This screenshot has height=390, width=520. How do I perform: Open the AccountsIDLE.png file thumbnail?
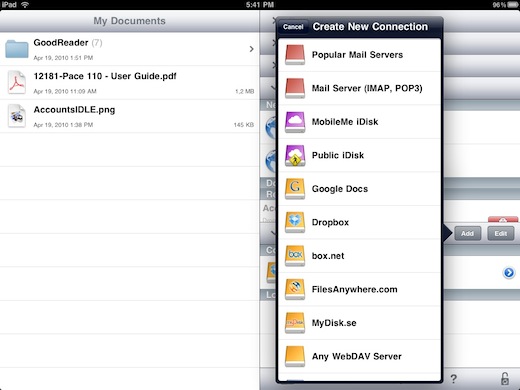pos(16,116)
